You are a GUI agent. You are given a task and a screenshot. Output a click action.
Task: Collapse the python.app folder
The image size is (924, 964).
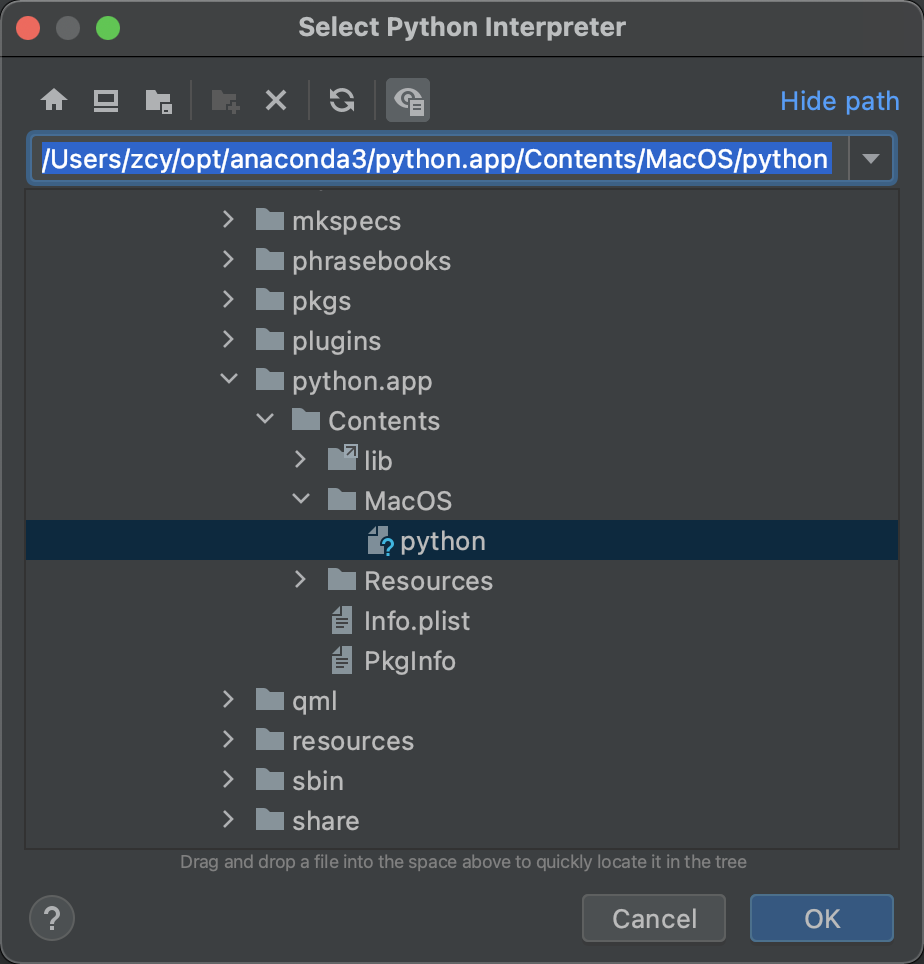coord(229,380)
